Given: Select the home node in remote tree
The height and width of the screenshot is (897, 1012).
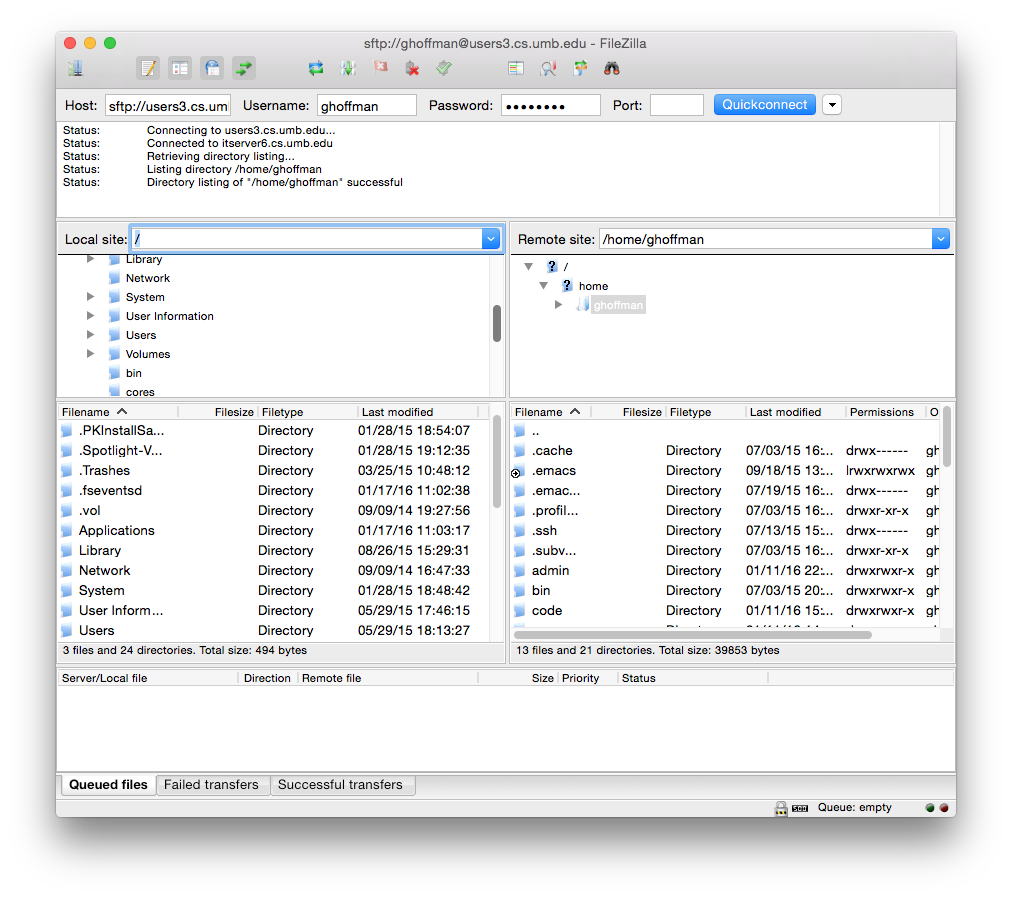Looking at the screenshot, I should (593, 286).
